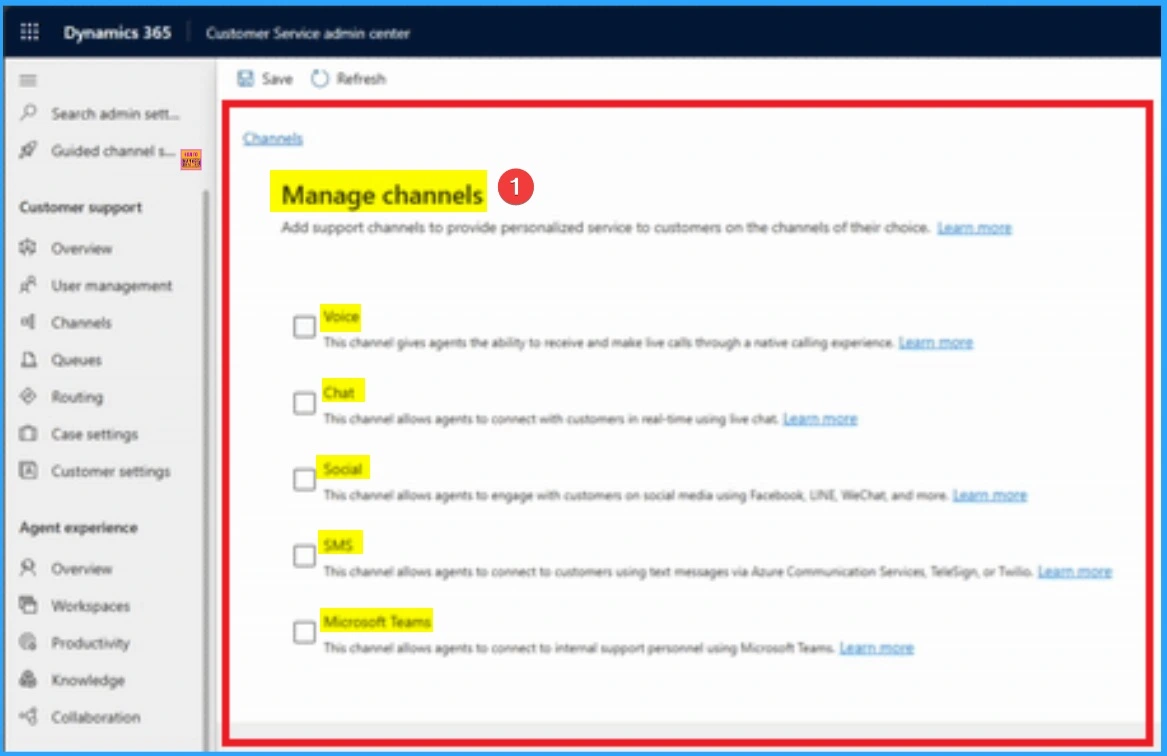Screen dimensions: 1167x756
Task: Click the Productivity icon
Action: click(28, 642)
